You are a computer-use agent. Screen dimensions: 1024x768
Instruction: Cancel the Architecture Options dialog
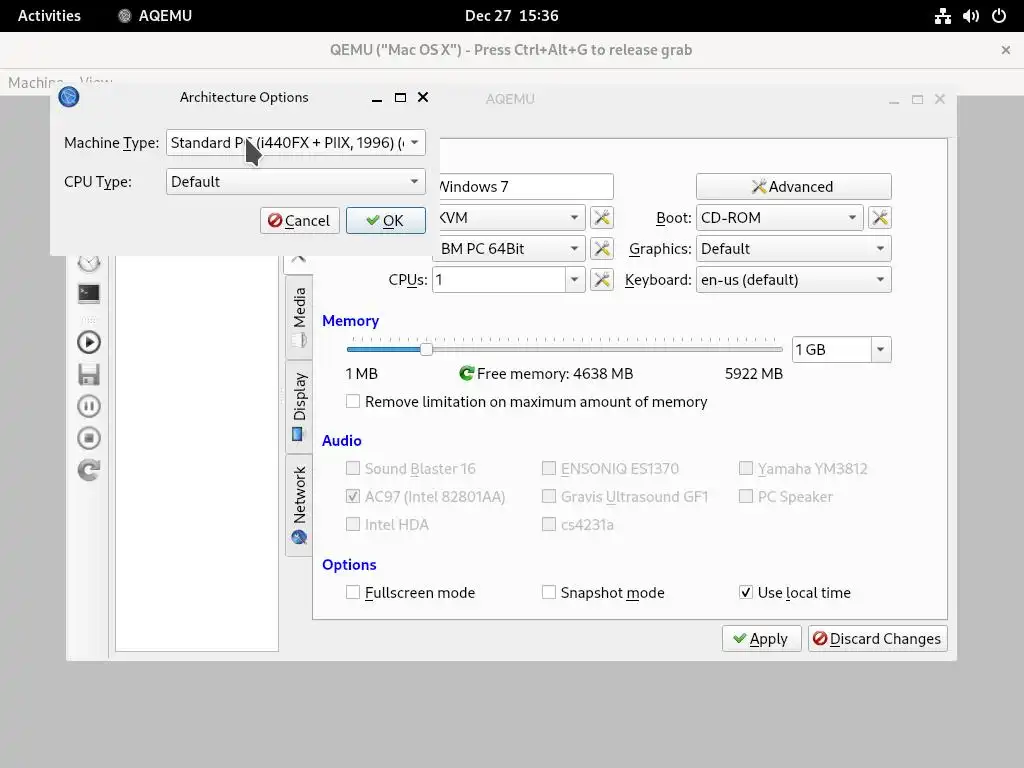coord(299,220)
